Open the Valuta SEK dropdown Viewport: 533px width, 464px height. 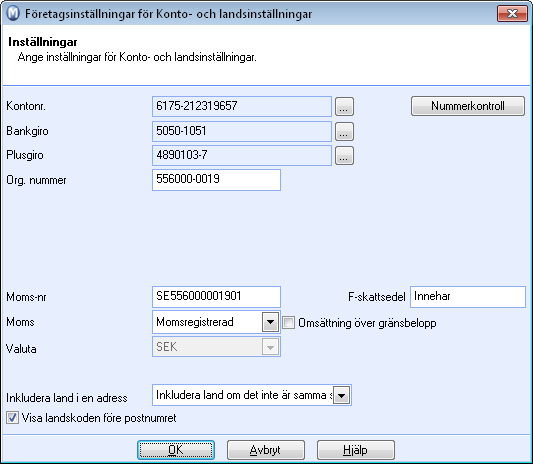(271, 347)
